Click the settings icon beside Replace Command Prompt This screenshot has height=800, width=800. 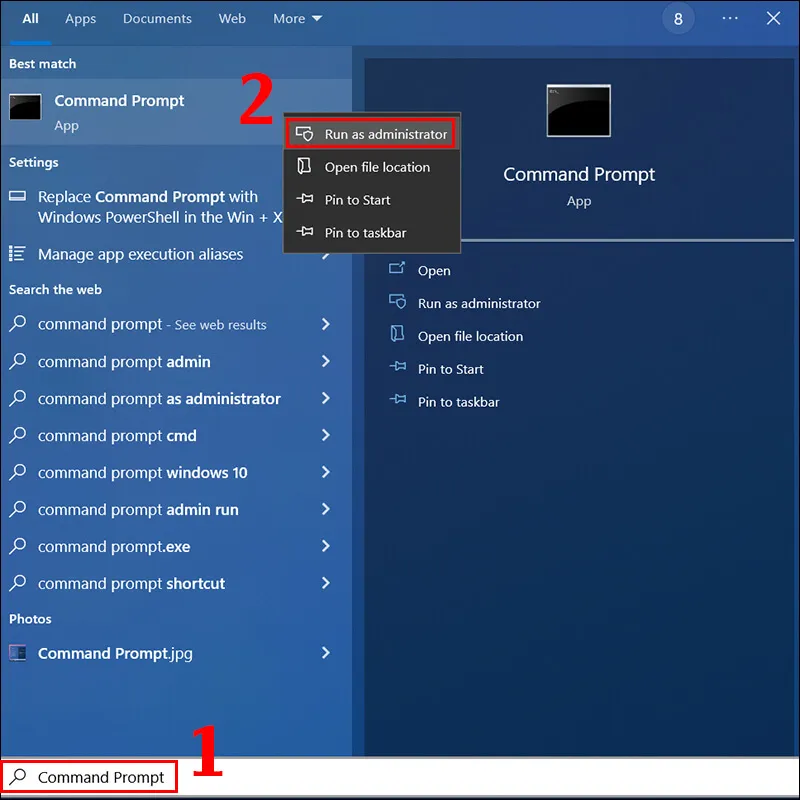click(17, 196)
